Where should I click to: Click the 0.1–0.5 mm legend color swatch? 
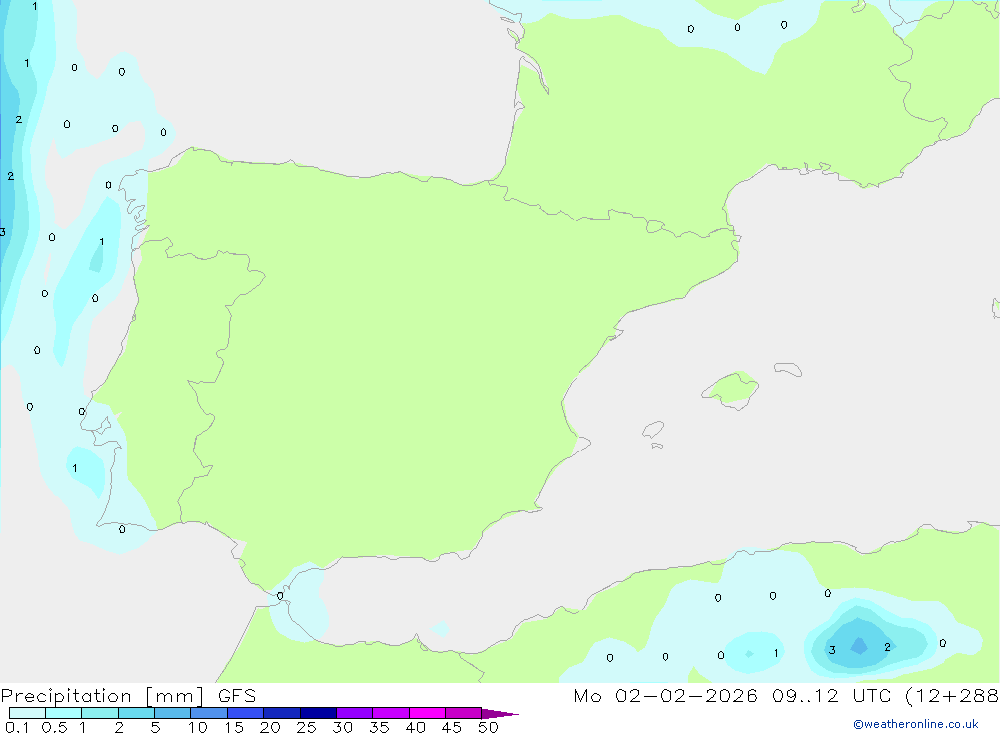[x=27, y=713]
